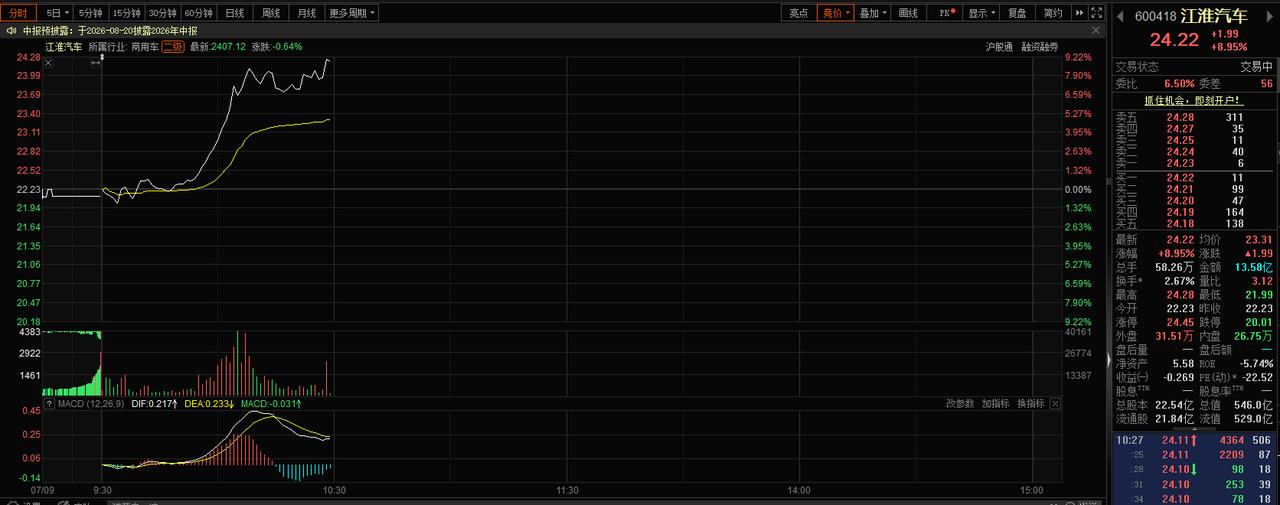Click the 跌停 20.01 limit-down value
This screenshot has height=505, width=1280.
coord(1257,323)
